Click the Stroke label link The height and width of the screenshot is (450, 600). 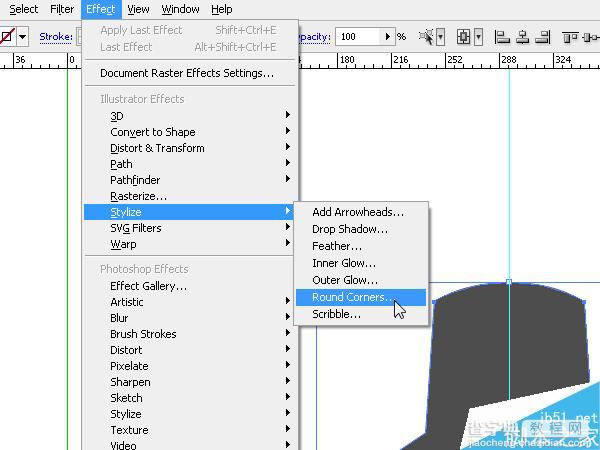point(56,37)
